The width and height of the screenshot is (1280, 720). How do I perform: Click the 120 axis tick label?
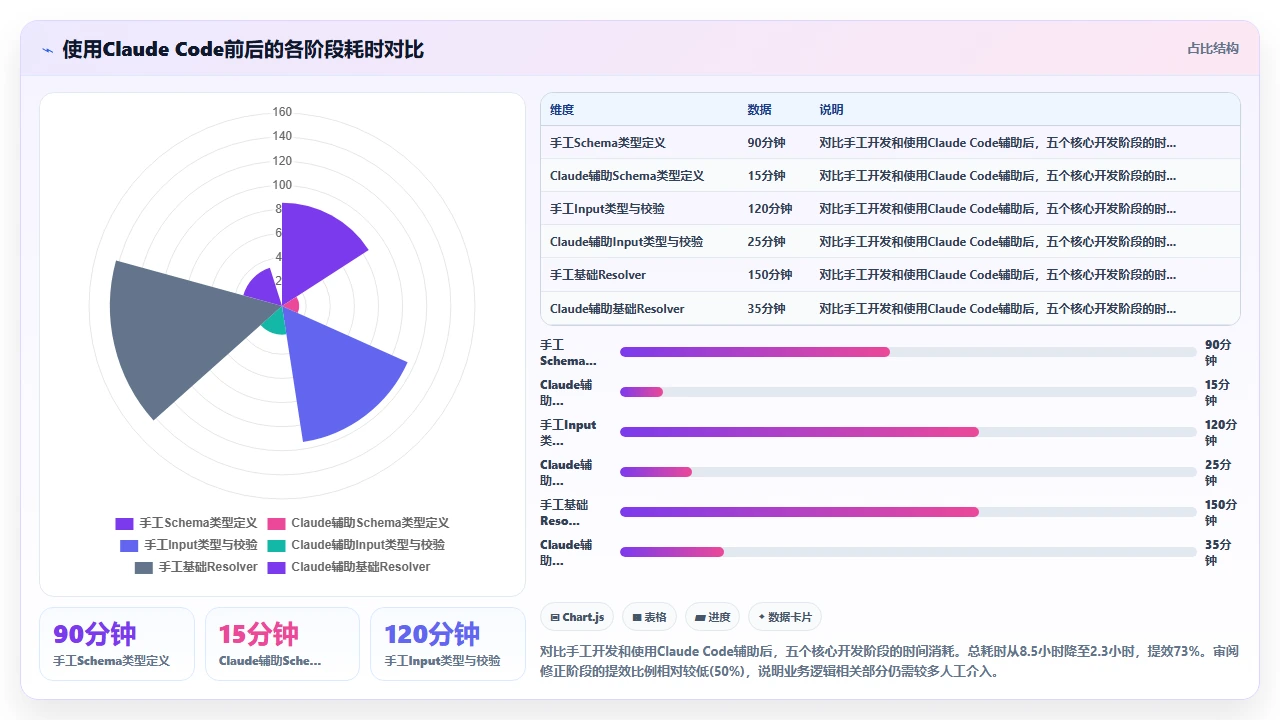pyautogui.click(x=282, y=161)
